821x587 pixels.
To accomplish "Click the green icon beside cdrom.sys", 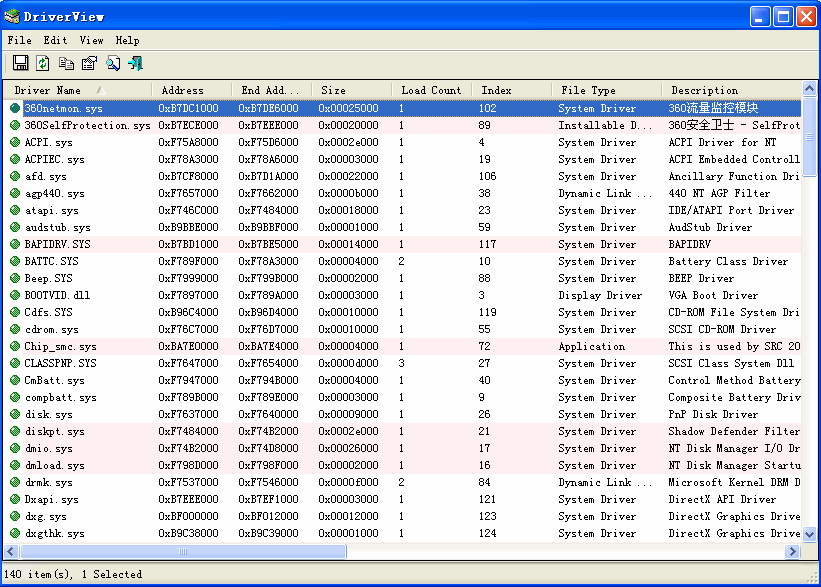I will [15, 329].
